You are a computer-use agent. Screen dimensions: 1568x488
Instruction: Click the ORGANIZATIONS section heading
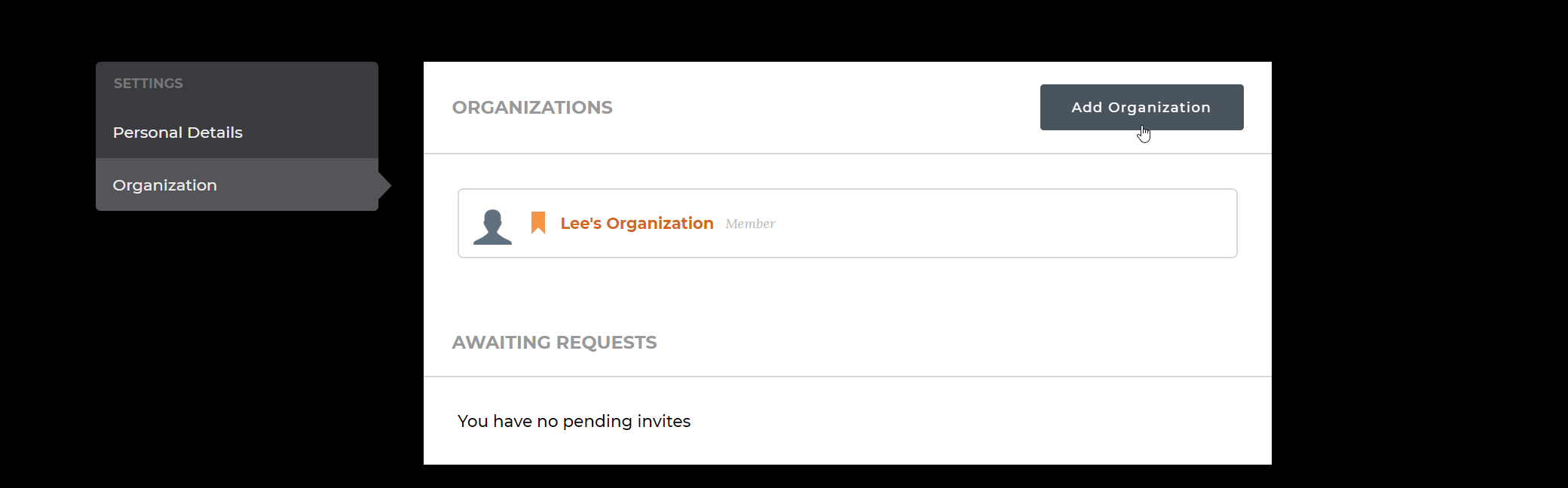point(532,107)
